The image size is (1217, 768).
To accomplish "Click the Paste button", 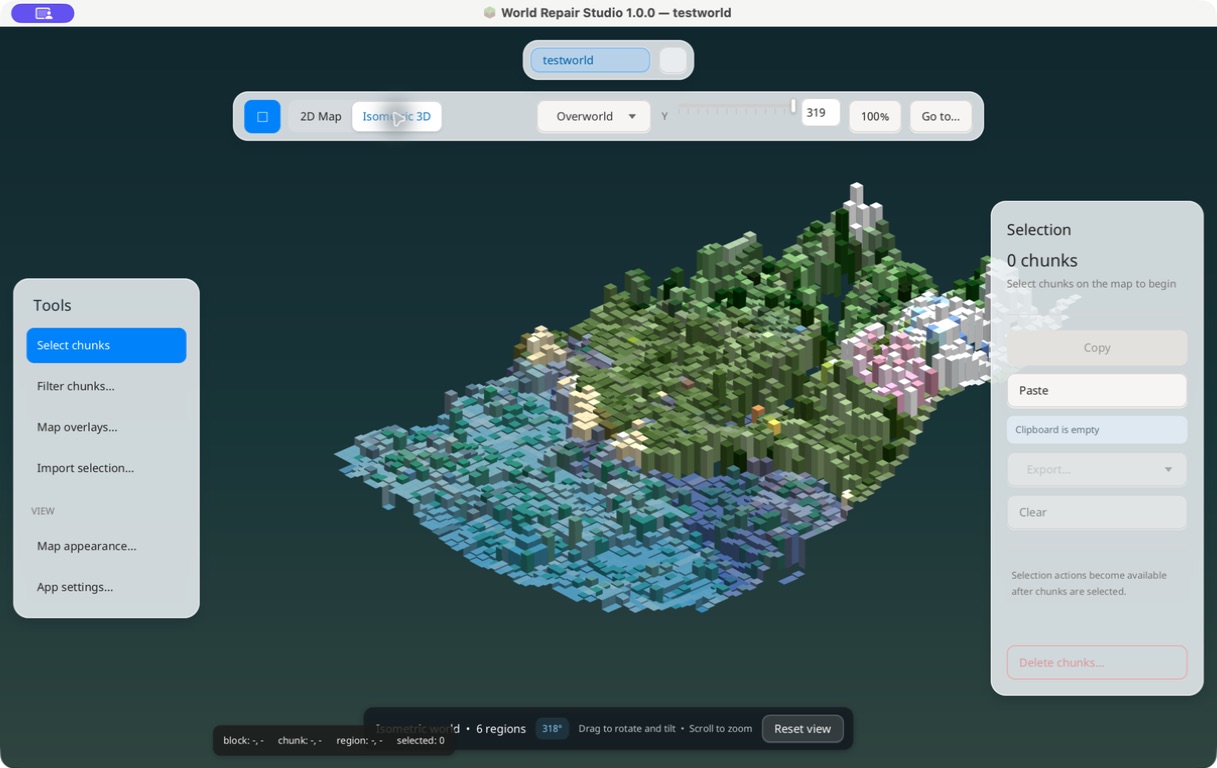I will [x=1097, y=390].
